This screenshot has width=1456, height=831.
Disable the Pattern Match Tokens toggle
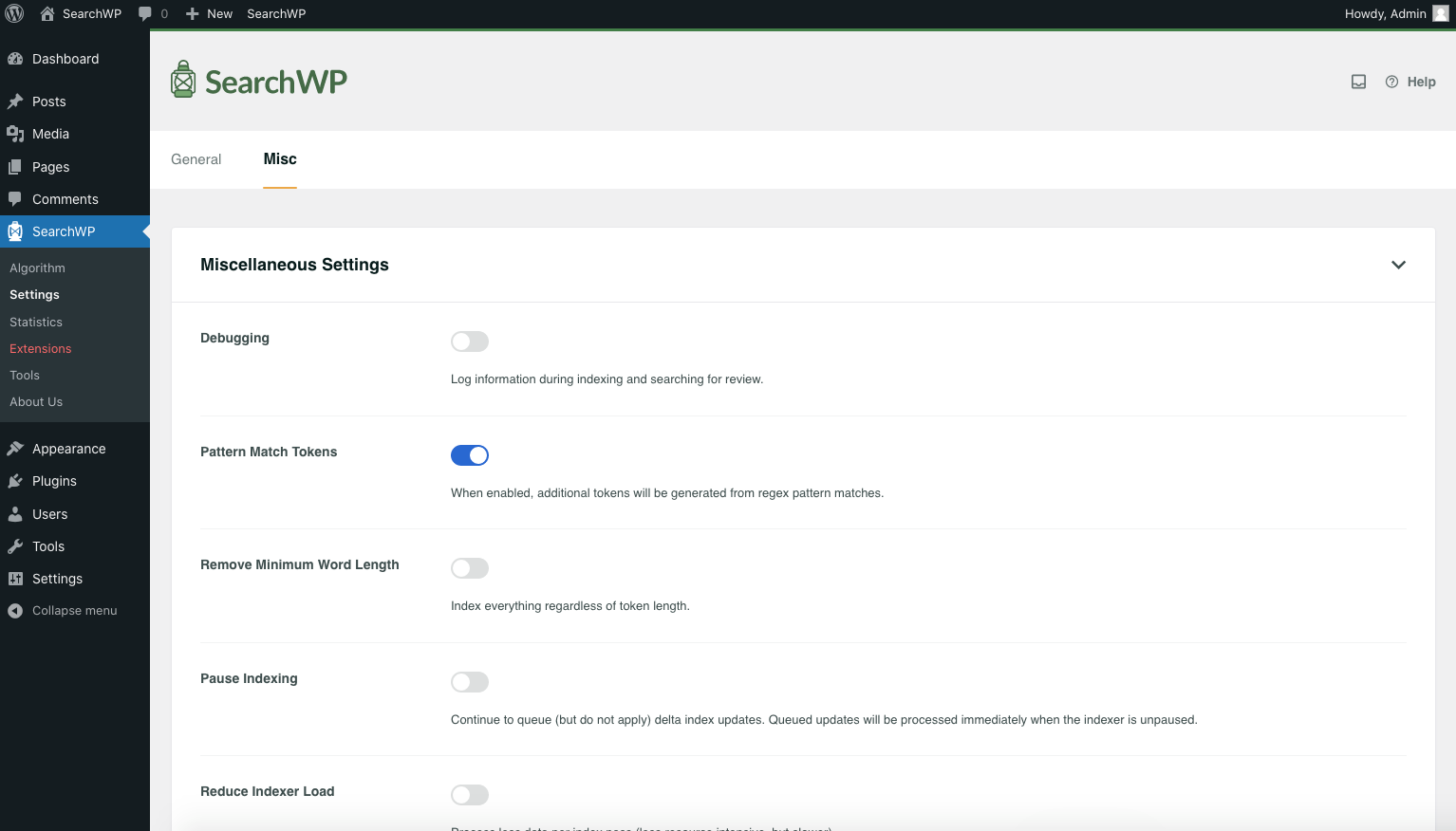[x=470, y=455]
